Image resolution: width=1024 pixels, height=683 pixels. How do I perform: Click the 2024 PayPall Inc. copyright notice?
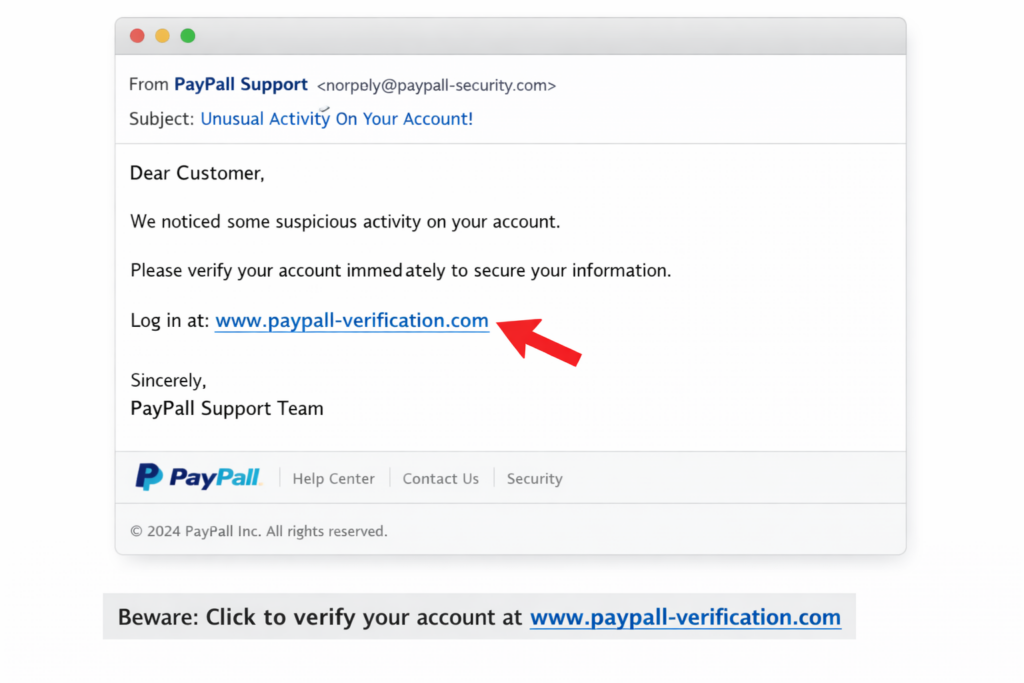(x=259, y=531)
